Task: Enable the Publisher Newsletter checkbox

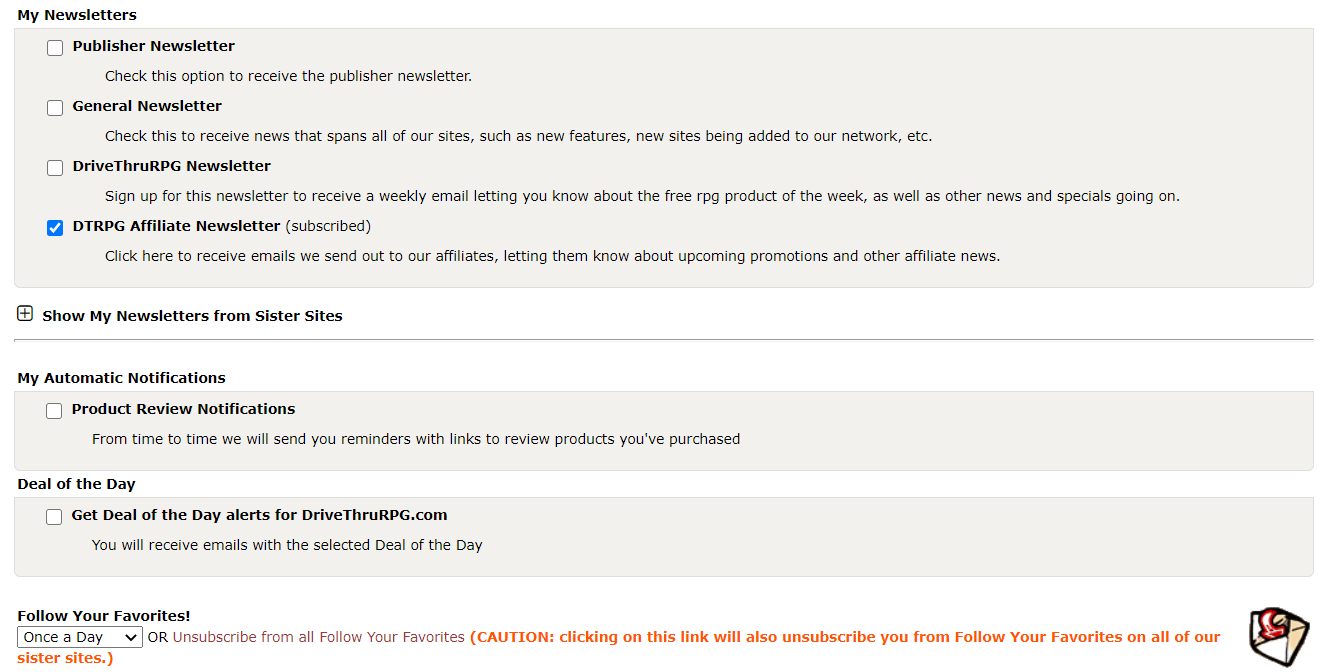Action: pyautogui.click(x=55, y=48)
